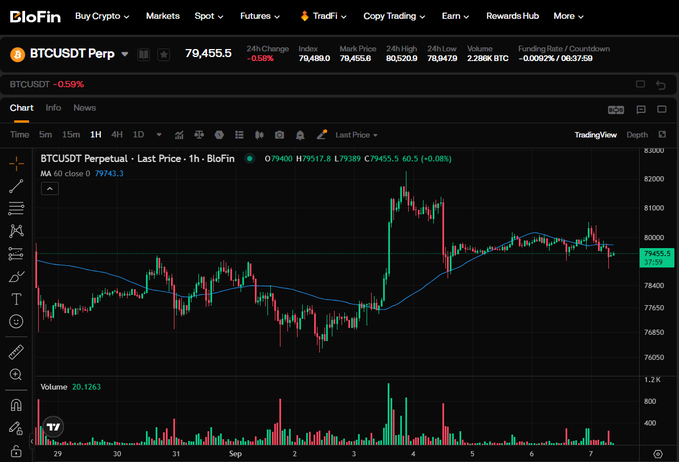This screenshot has width=679, height=462.
Task: Create a price alert with bell icon
Action: click(x=300, y=135)
